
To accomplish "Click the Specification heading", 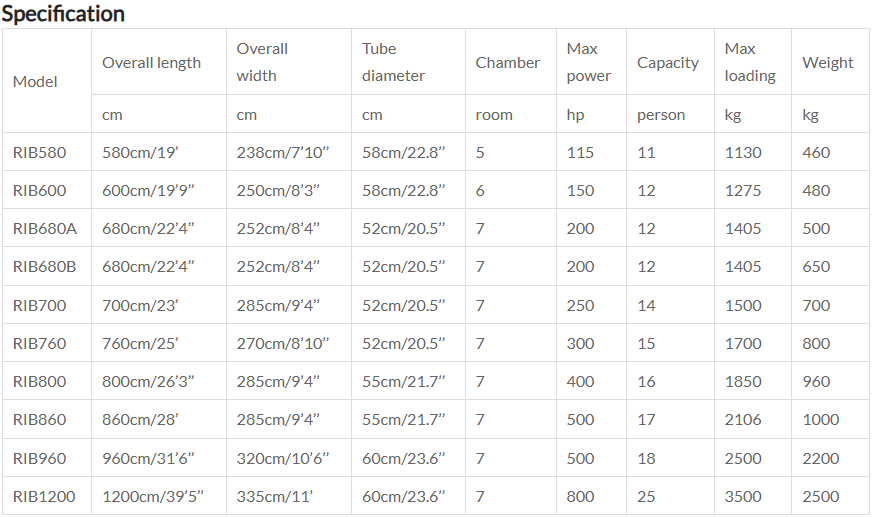I will (x=63, y=14).
